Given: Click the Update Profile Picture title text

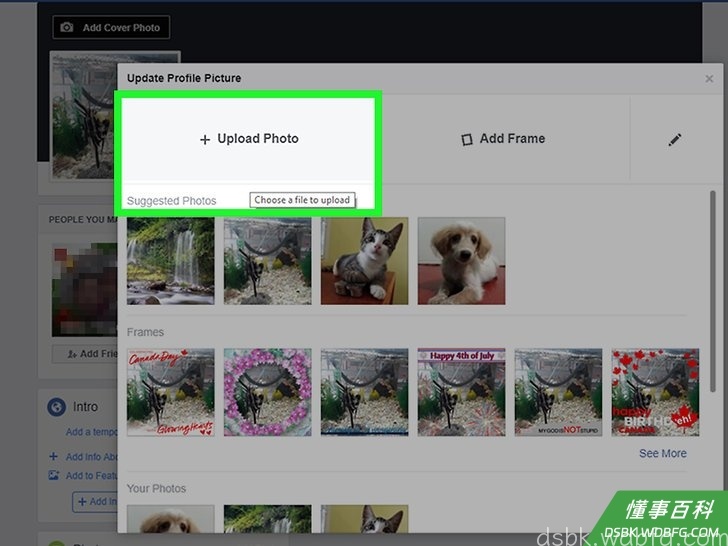Looking at the screenshot, I should (184, 78).
